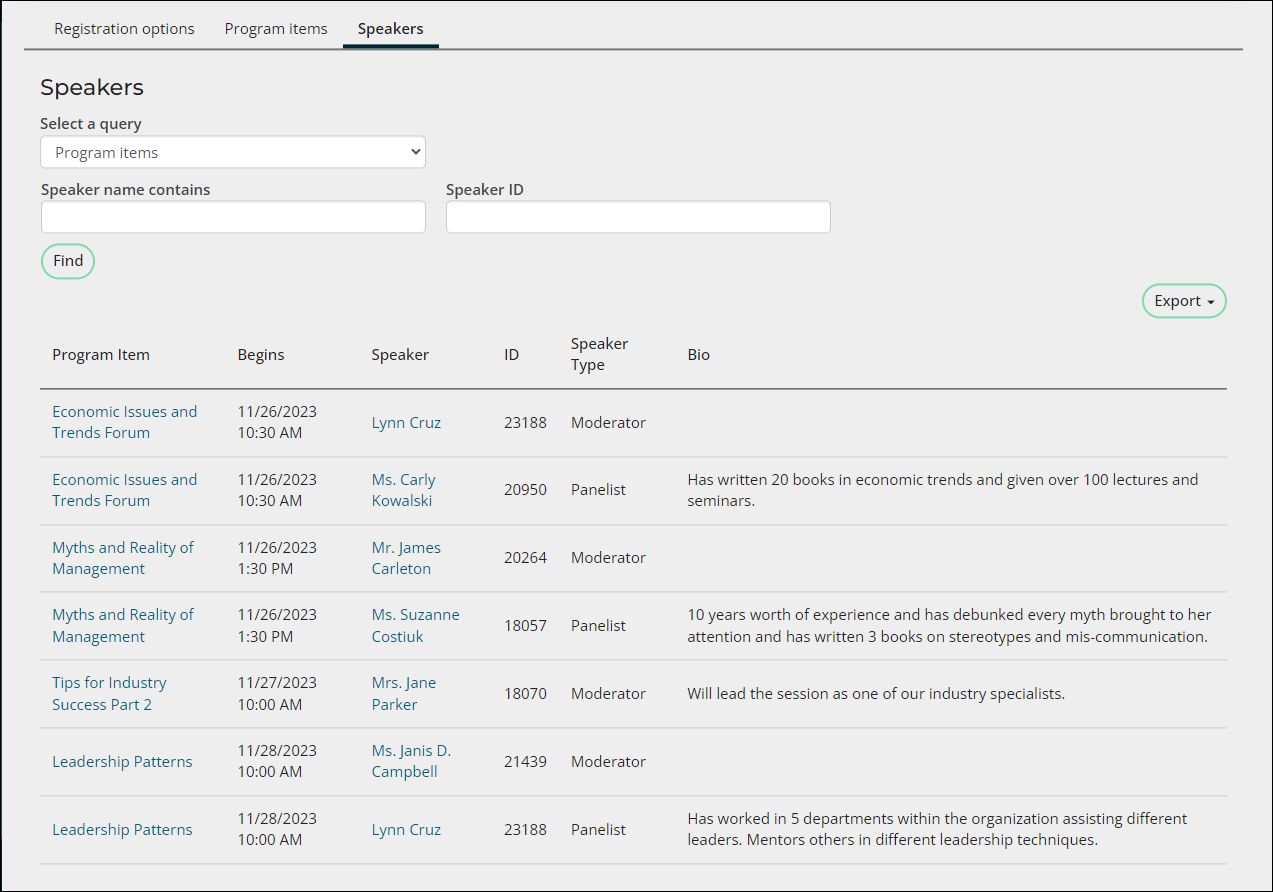
Task: Click the bio starting '10 years worth of experience'
Action: [949, 625]
